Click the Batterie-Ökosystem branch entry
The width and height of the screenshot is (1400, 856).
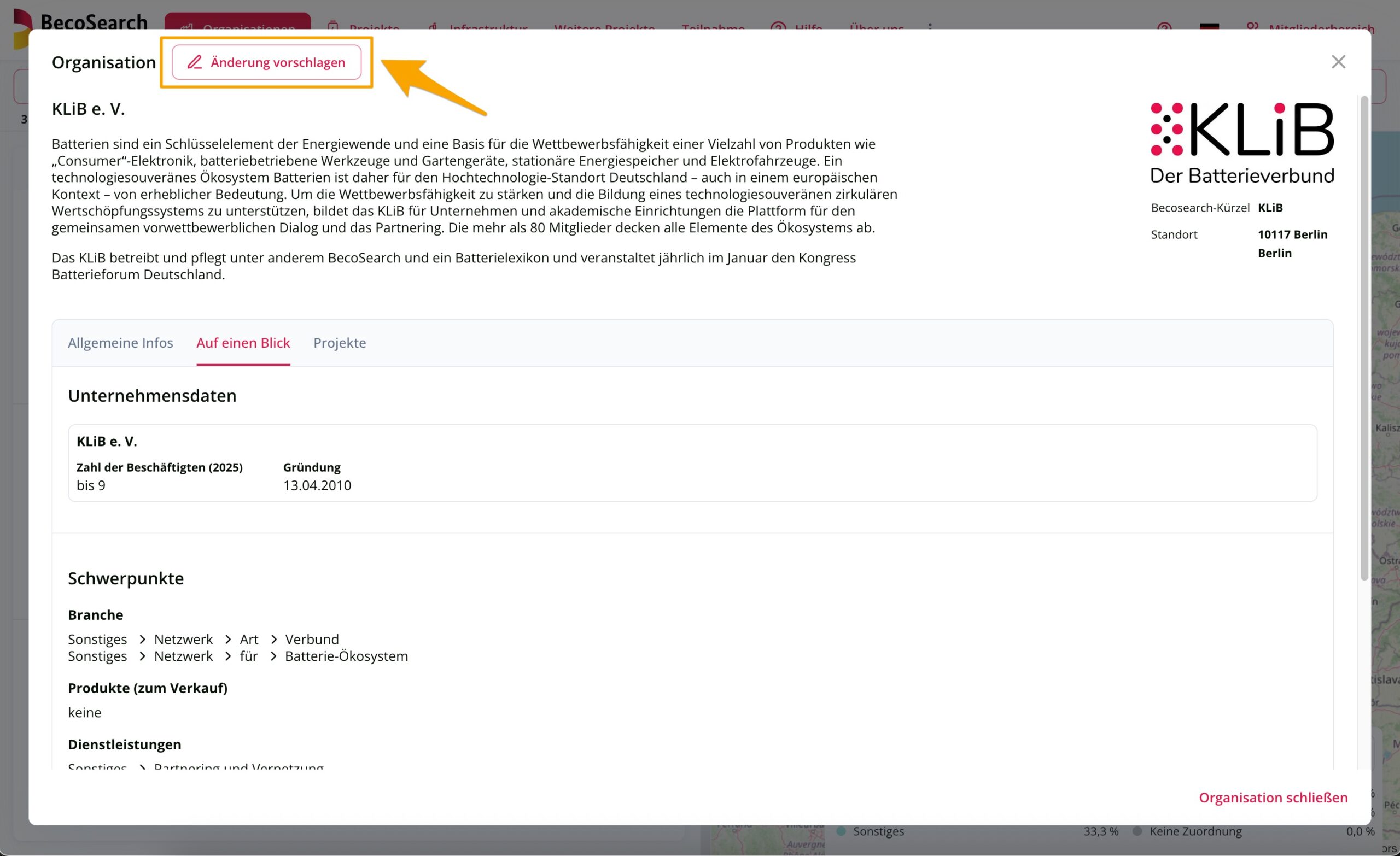click(x=347, y=656)
